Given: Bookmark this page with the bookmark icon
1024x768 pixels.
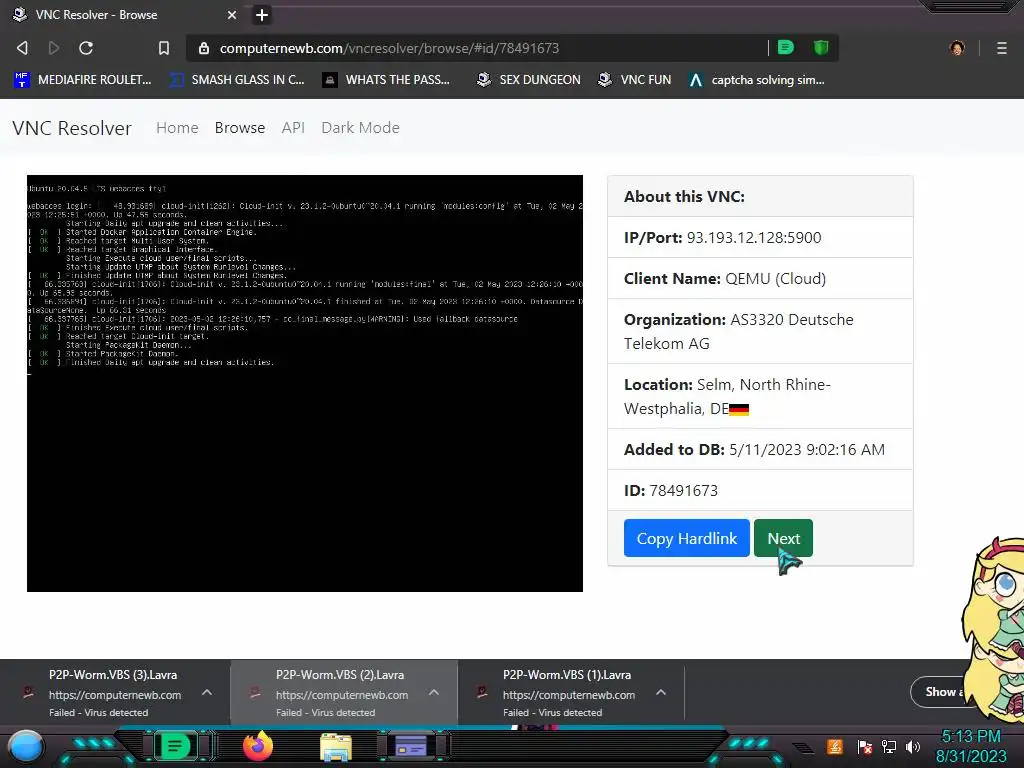Looking at the screenshot, I should (164, 48).
